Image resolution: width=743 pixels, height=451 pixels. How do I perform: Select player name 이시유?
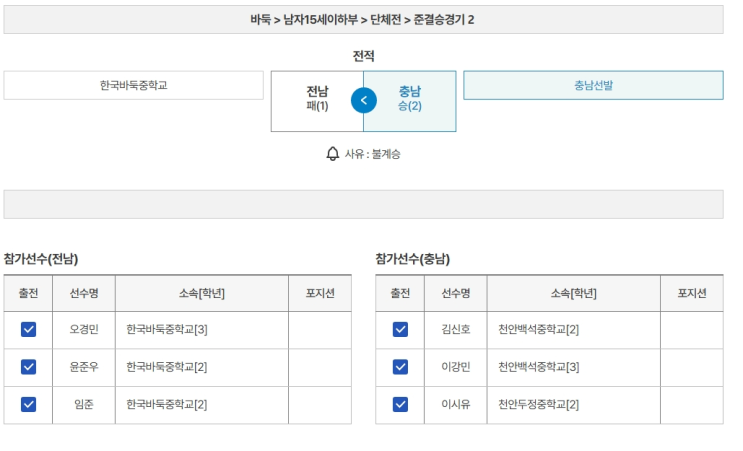tap(456, 404)
